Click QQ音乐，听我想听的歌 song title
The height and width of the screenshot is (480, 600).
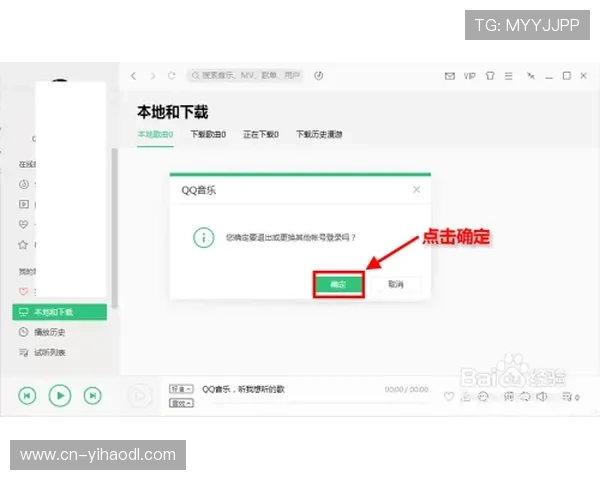(x=243, y=389)
